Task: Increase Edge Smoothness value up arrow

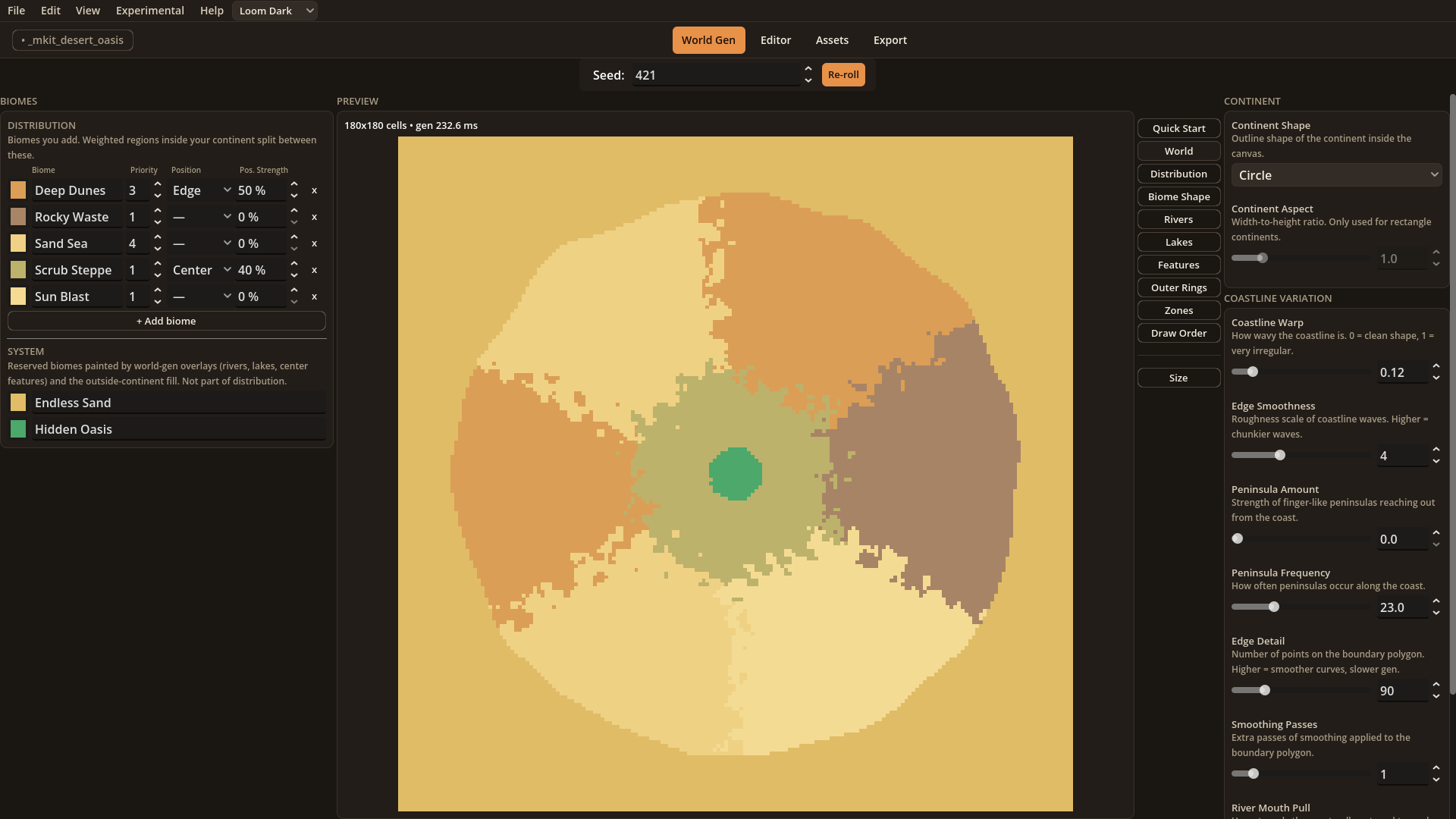Action: click(1436, 450)
